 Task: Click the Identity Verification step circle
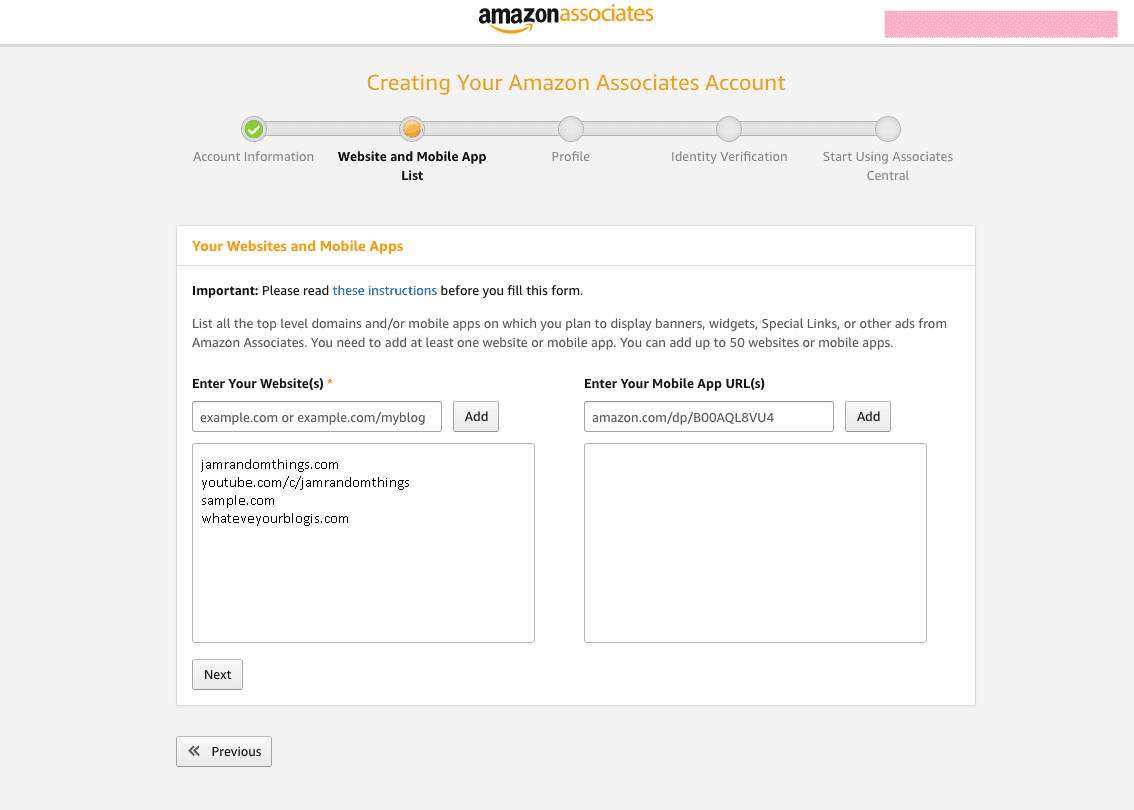(x=729, y=128)
